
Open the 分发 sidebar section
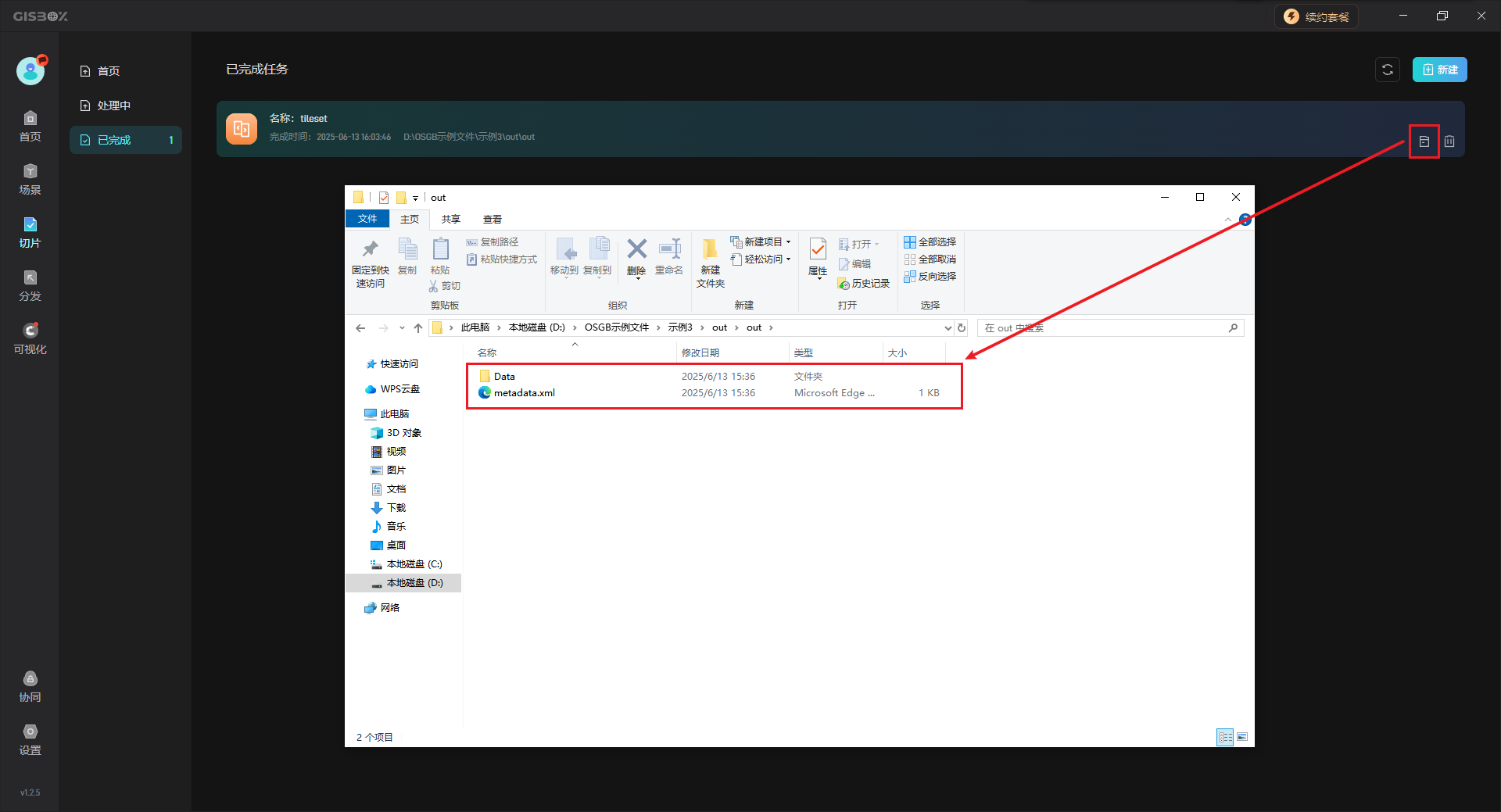(x=30, y=286)
